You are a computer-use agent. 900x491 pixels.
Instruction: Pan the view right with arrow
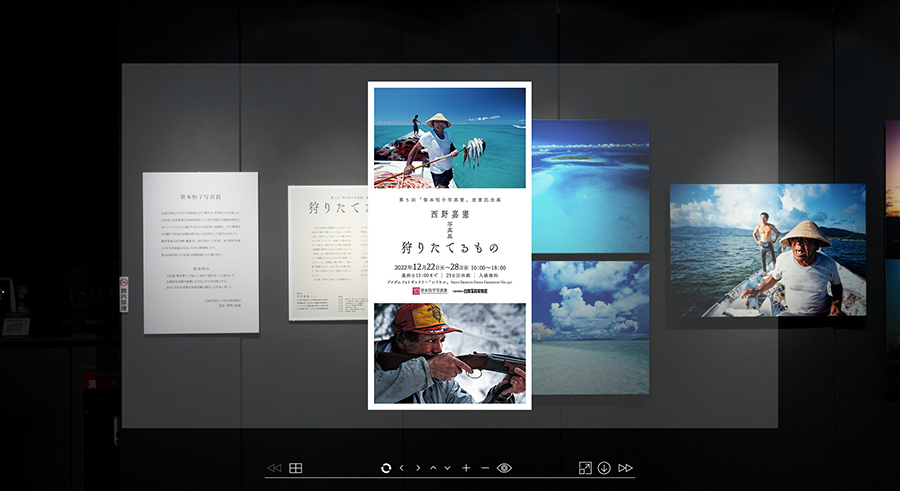coord(418,468)
